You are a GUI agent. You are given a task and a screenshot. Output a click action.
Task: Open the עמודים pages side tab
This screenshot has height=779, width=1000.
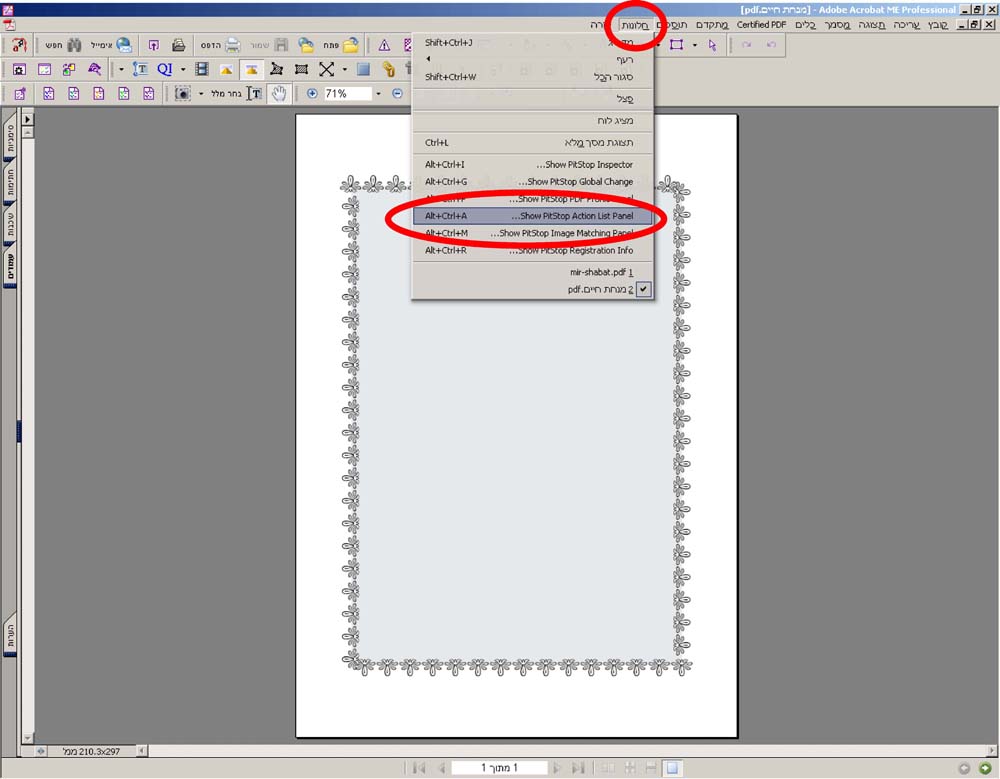pyautogui.click(x=10, y=268)
